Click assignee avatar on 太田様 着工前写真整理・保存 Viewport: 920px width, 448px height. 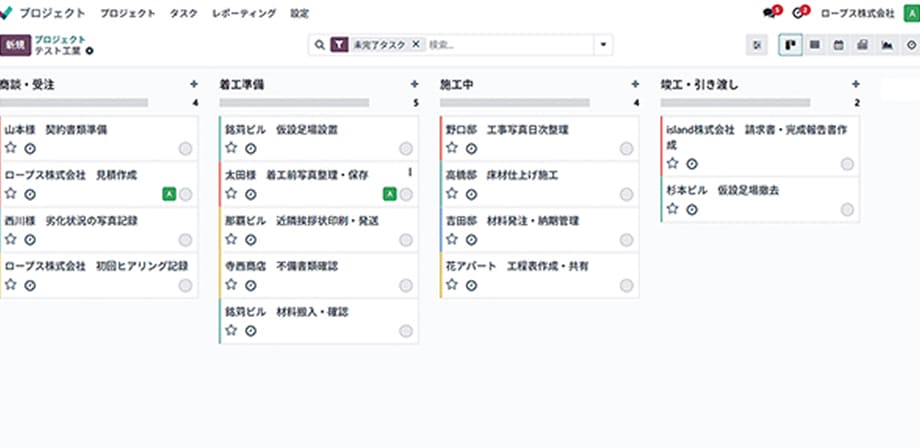[390, 194]
